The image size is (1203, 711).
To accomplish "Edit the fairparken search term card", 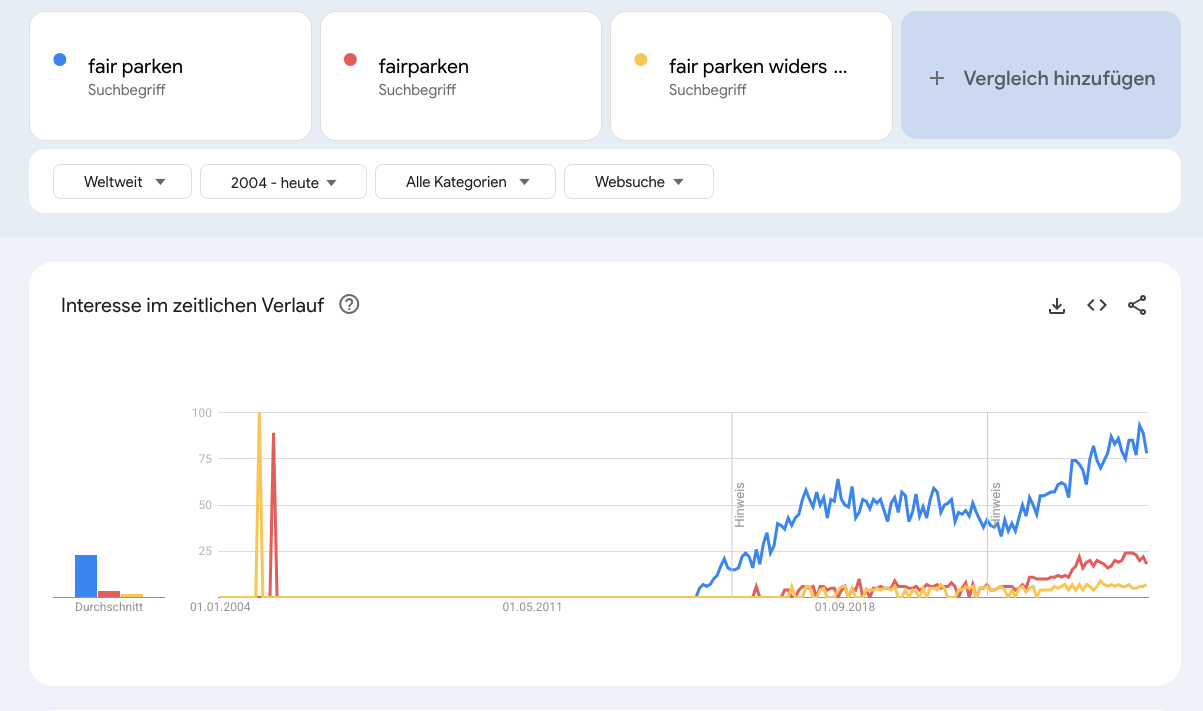I will 424,67.
